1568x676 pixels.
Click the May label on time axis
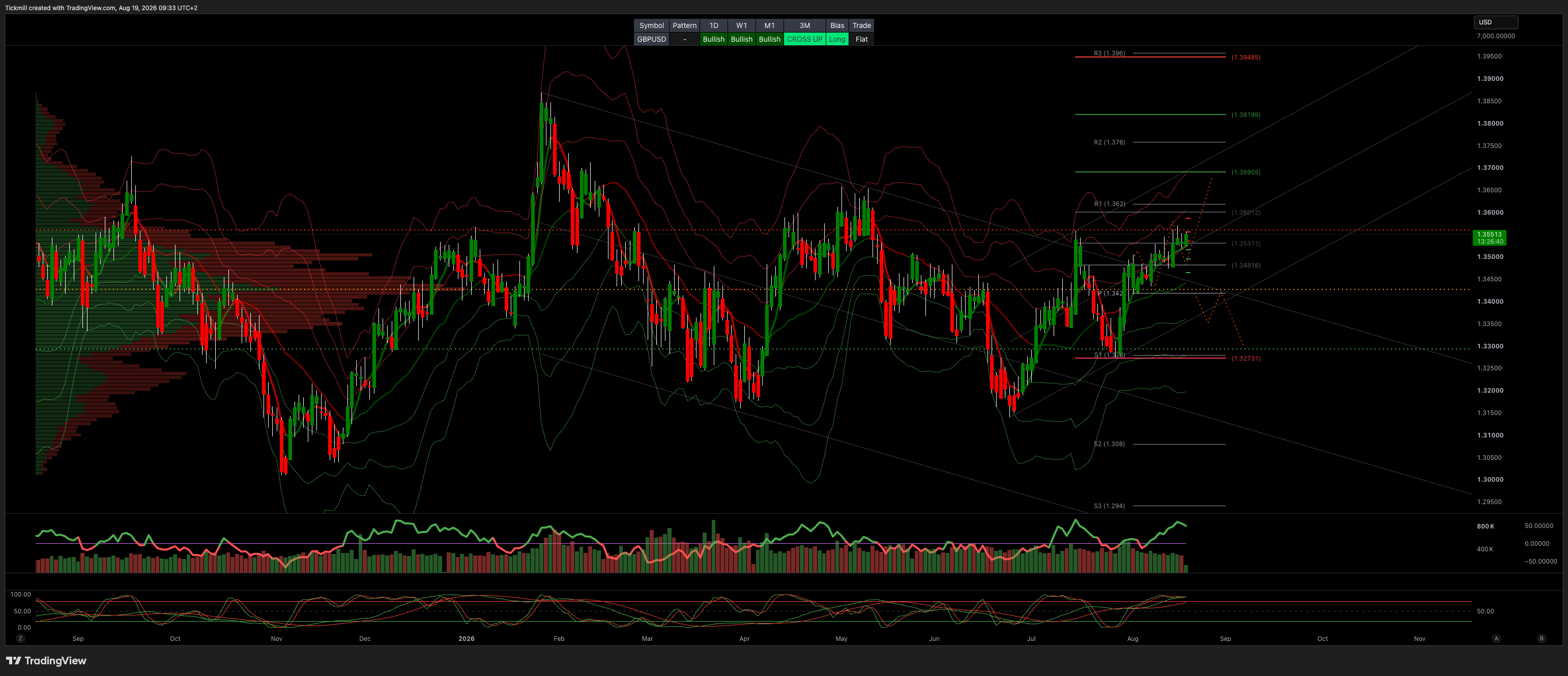pyautogui.click(x=841, y=639)
